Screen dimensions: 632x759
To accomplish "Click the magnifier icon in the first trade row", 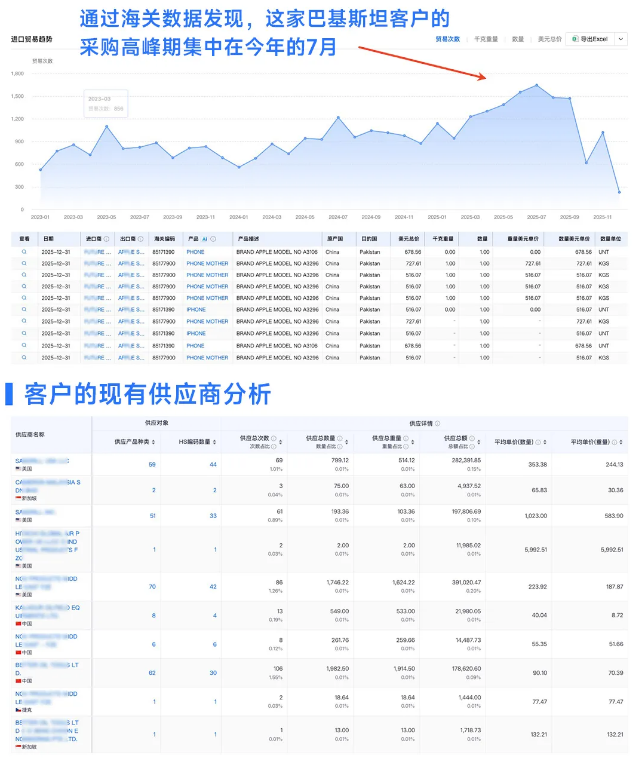I will pos(24,252).
